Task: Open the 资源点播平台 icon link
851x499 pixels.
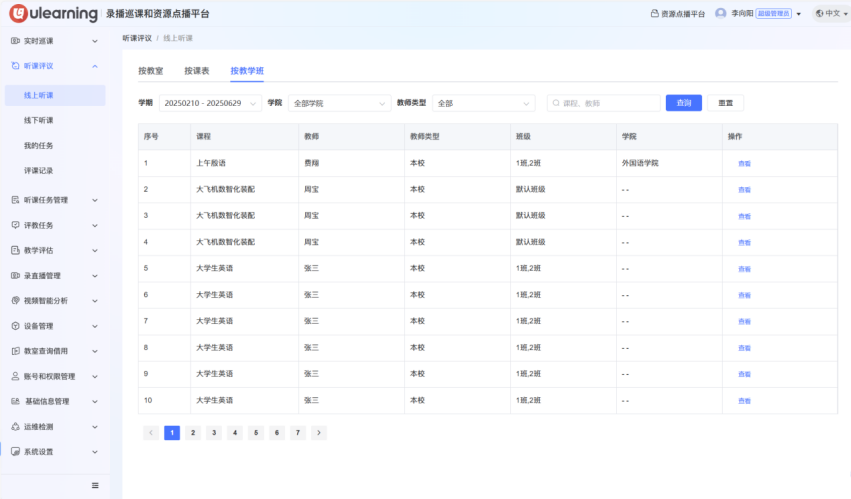Action: tap(655, 14)
